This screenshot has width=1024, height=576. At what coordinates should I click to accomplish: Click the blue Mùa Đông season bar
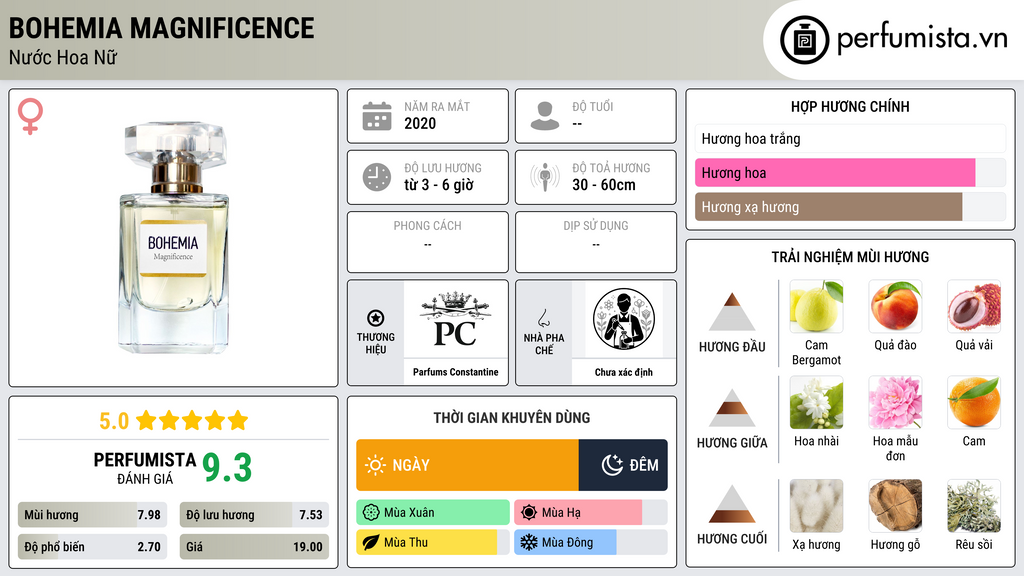(x=565, y=543)
